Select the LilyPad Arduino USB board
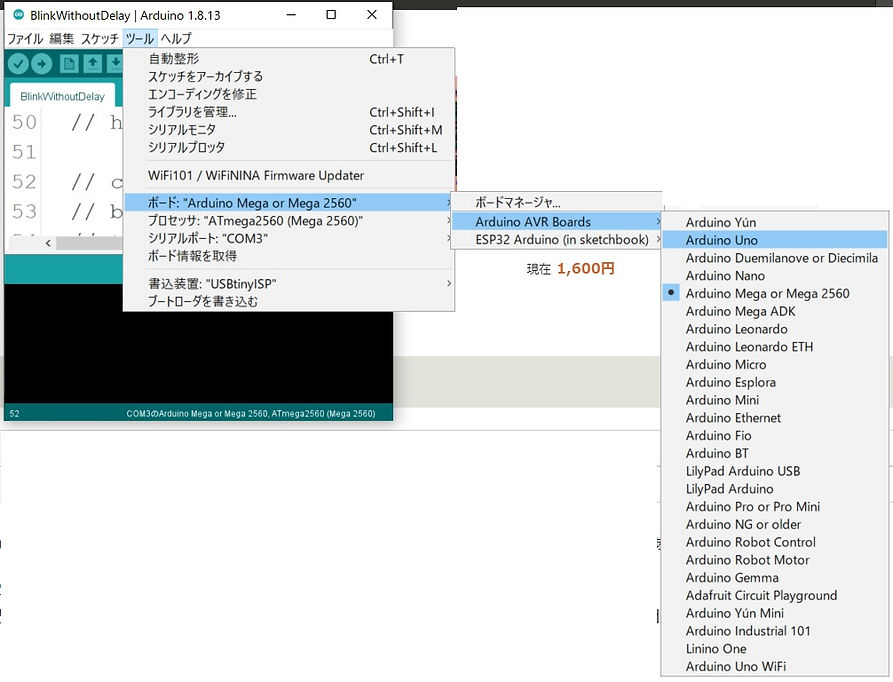The height and width of the screenshot is (682, 893). click(x=775, y=471)
